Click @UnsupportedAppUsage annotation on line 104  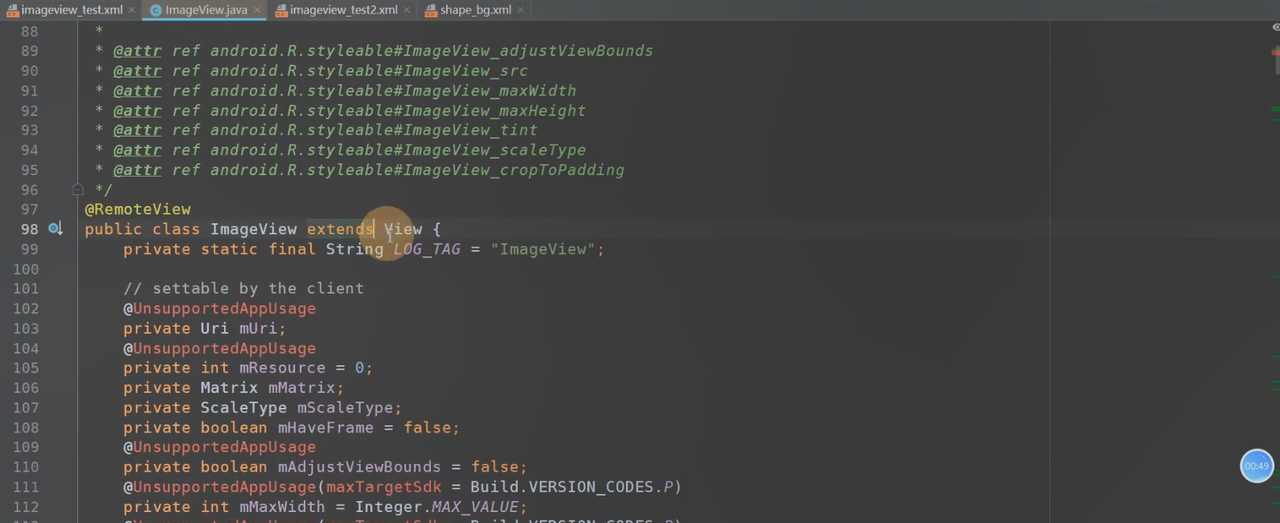220,348
